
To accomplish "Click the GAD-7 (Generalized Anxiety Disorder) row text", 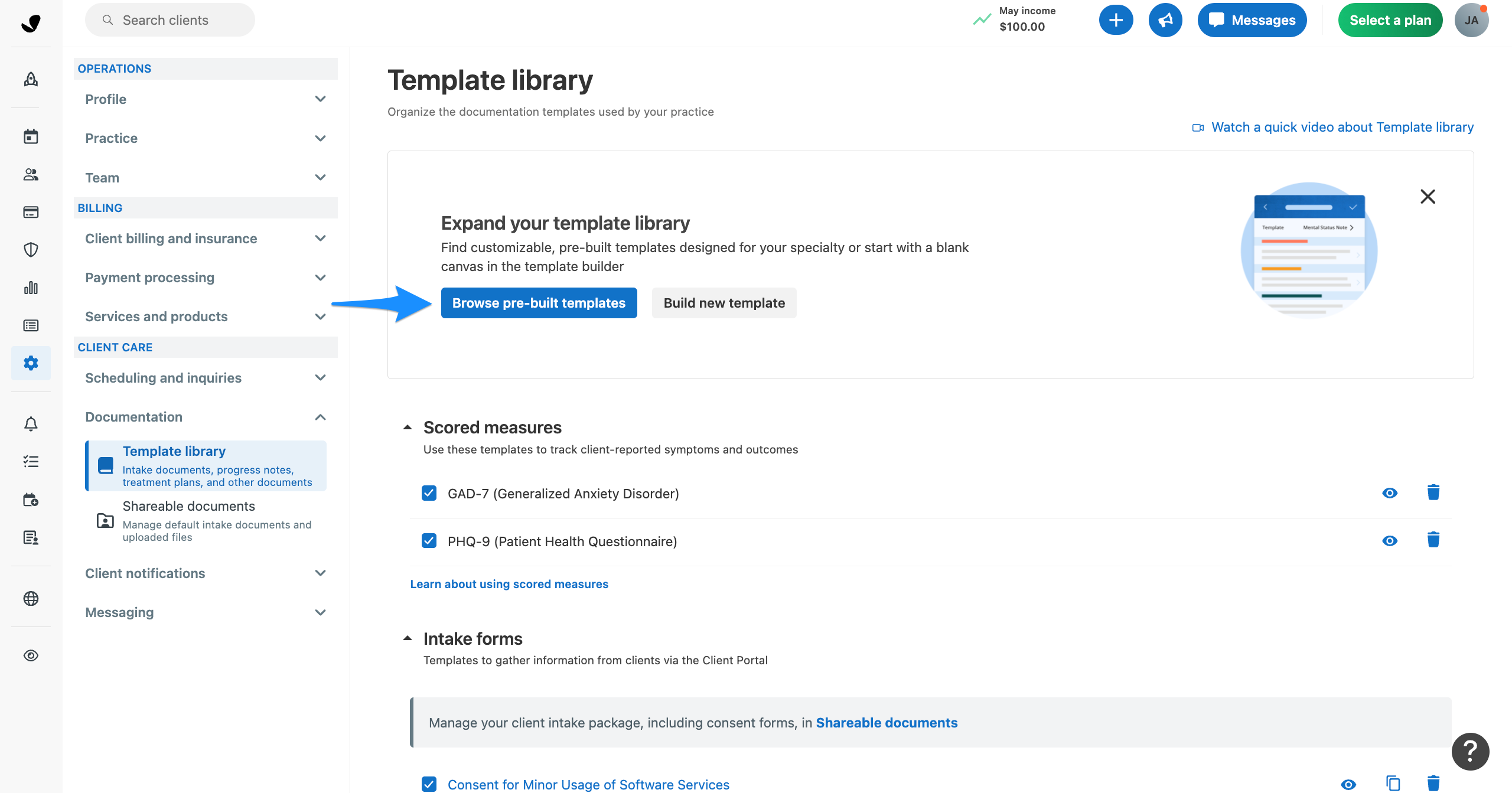I will tap(563, 494).
